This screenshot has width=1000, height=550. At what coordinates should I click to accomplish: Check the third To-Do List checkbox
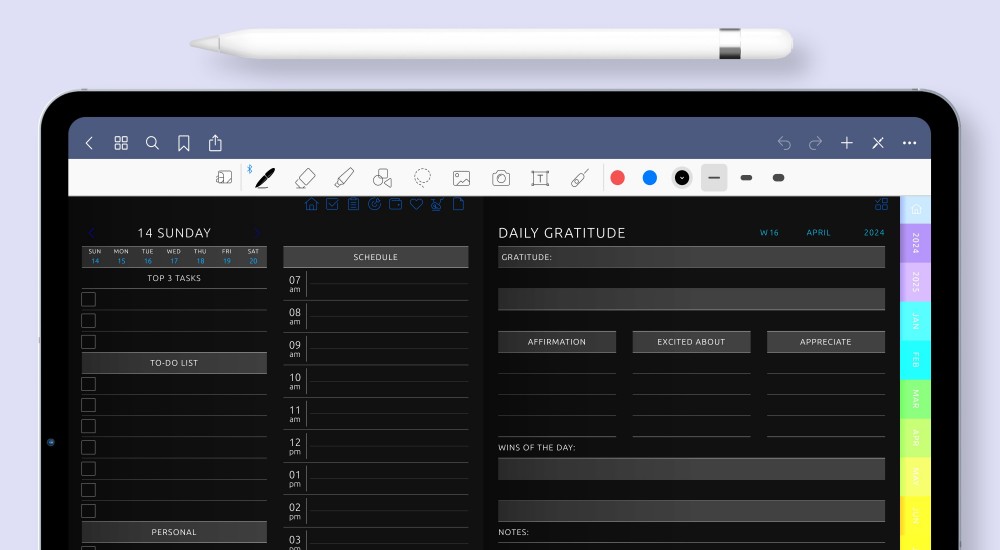(x=89, y=426)
